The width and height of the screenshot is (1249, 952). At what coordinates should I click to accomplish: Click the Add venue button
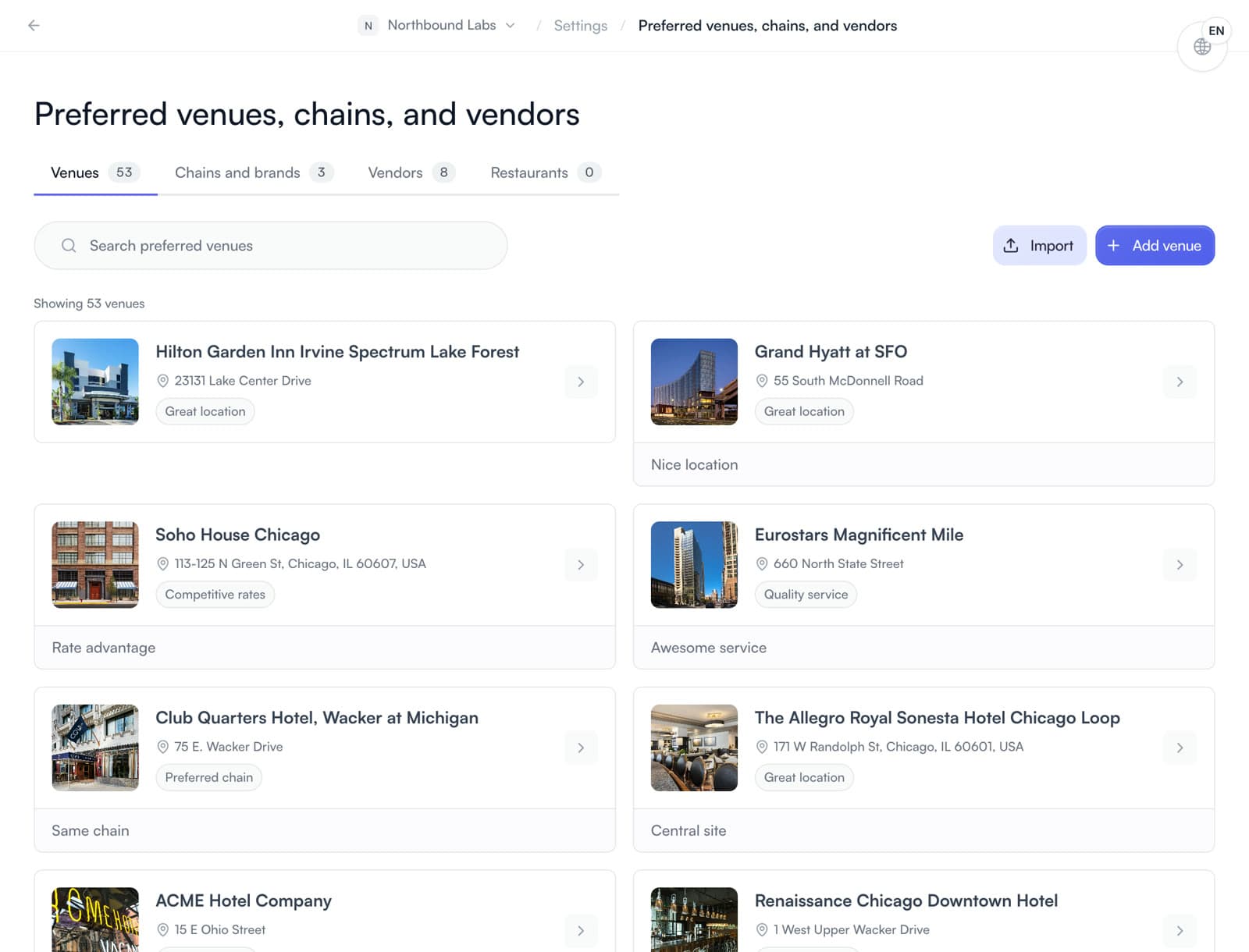(x=1155, y=245)
